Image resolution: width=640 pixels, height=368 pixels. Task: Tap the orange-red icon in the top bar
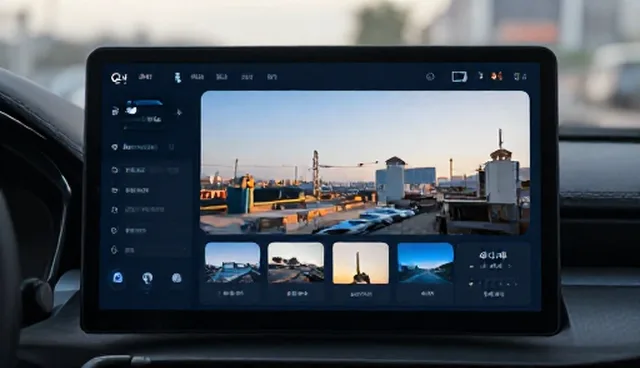click(497, 76)
